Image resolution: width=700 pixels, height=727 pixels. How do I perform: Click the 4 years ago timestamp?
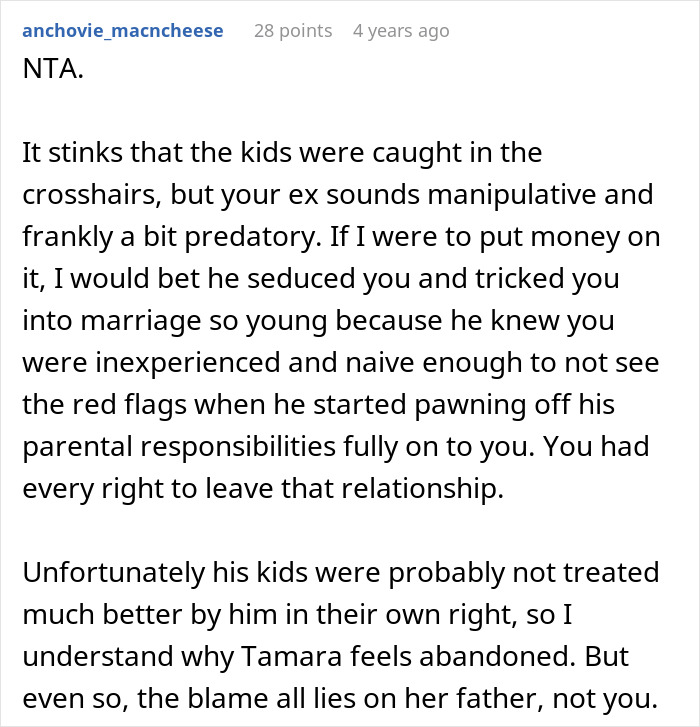(x=401, y=31)
